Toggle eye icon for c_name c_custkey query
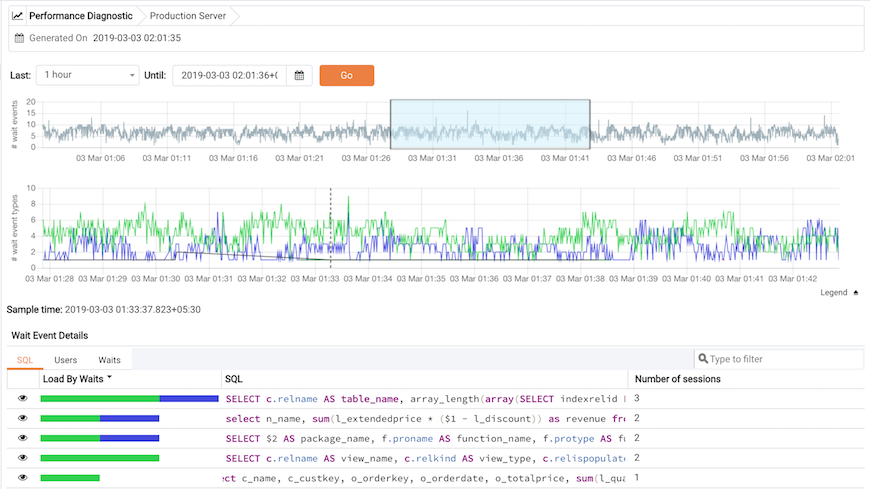The width and height of the screenshot is (870, 489). click(x=23, y=477)
